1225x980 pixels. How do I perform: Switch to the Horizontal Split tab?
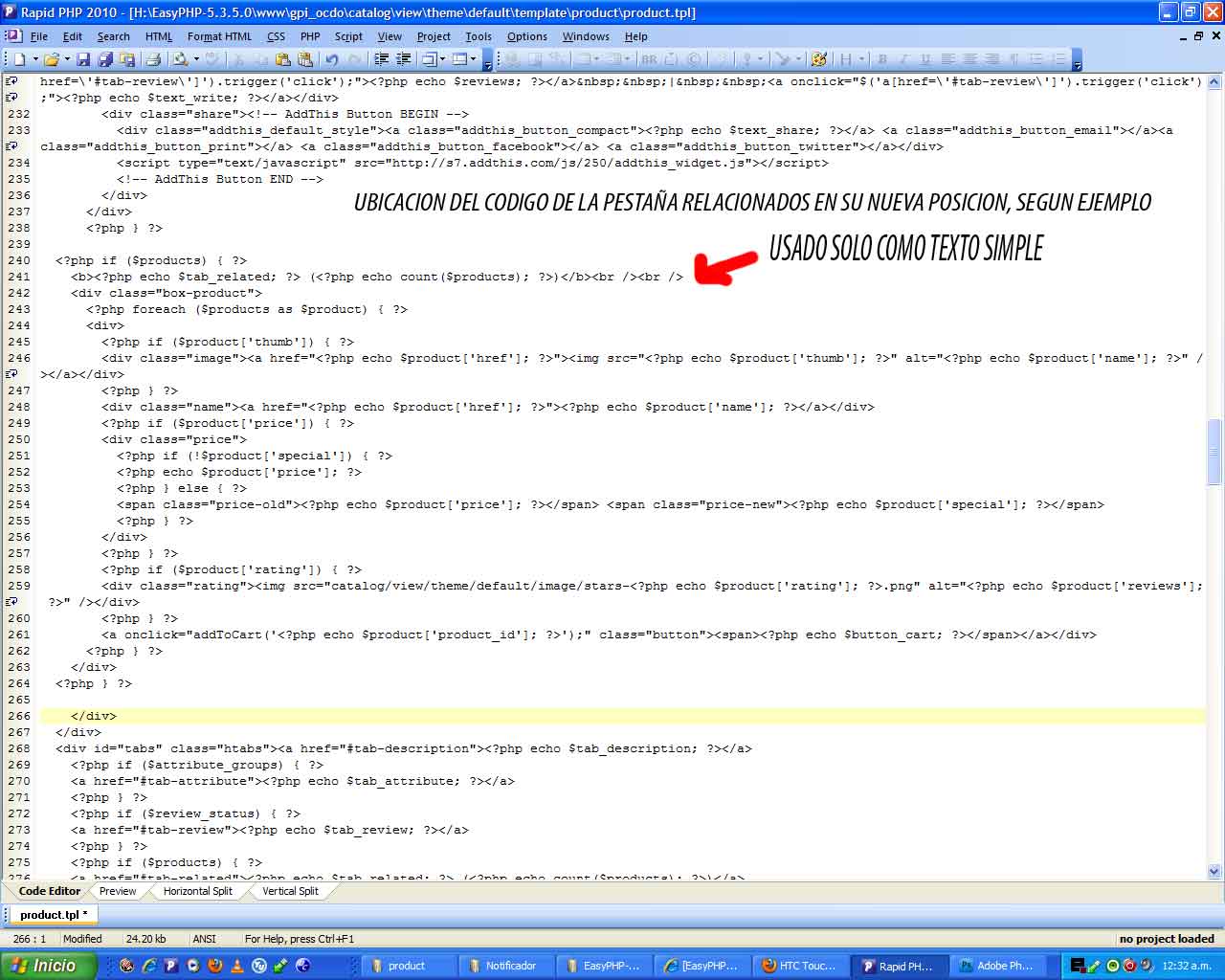pos(197,891)
